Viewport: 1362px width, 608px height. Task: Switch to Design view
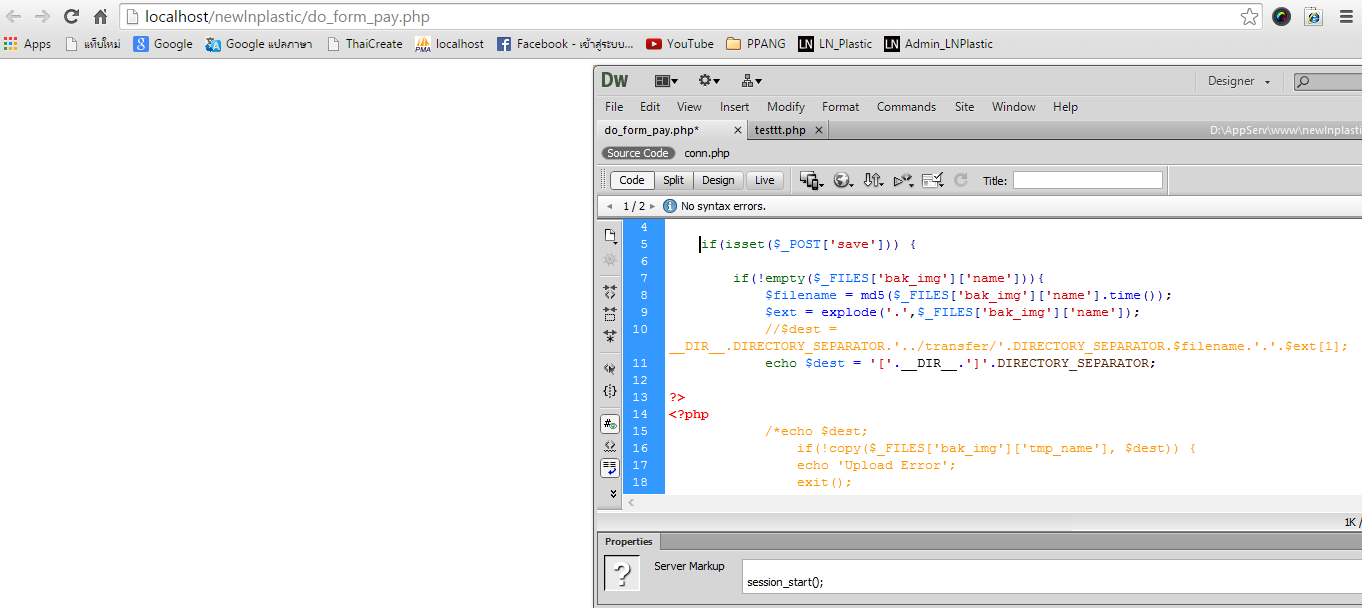click(x=718, y=180)
